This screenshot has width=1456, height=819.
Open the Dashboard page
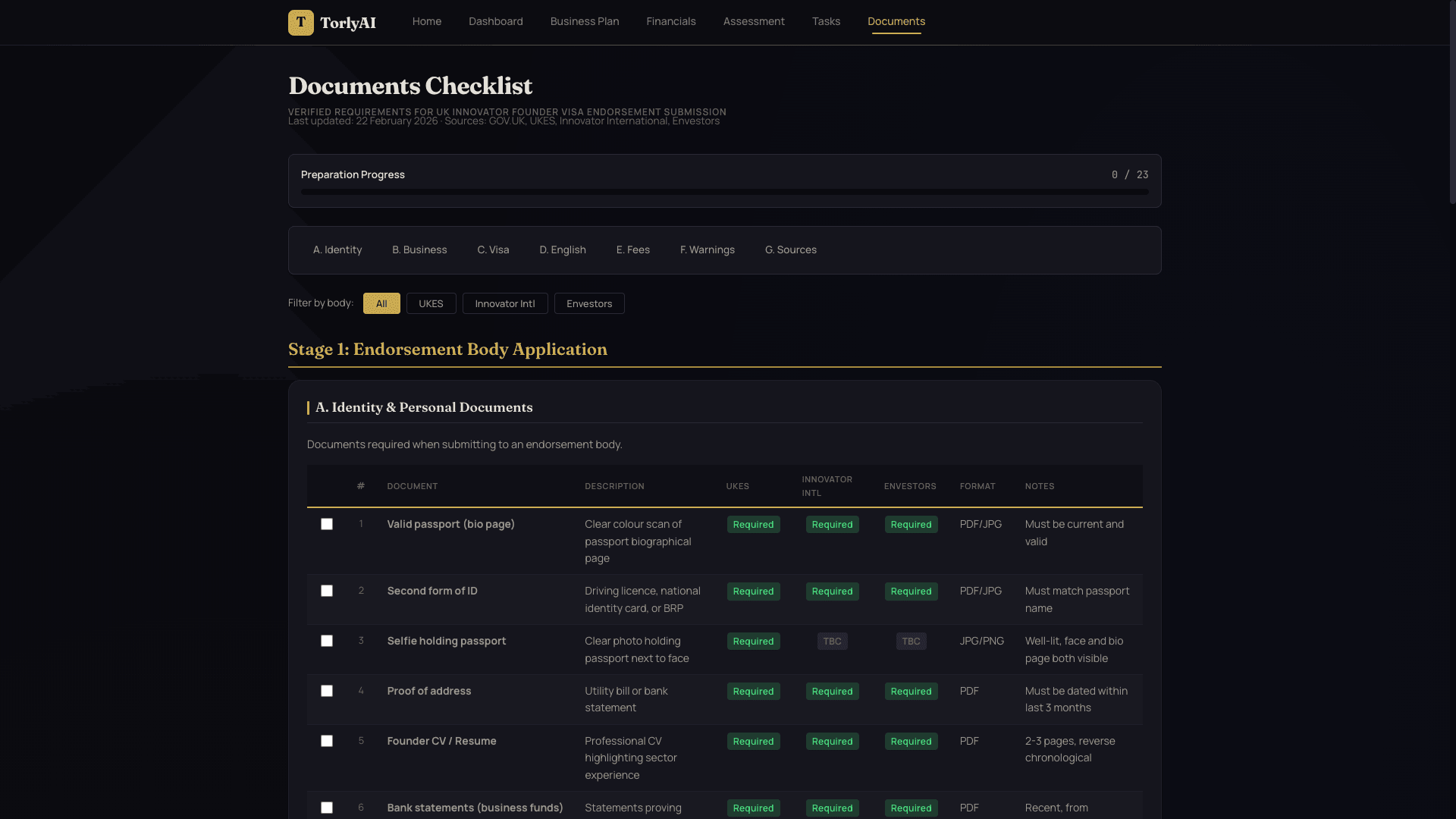[x=495, y=21]
